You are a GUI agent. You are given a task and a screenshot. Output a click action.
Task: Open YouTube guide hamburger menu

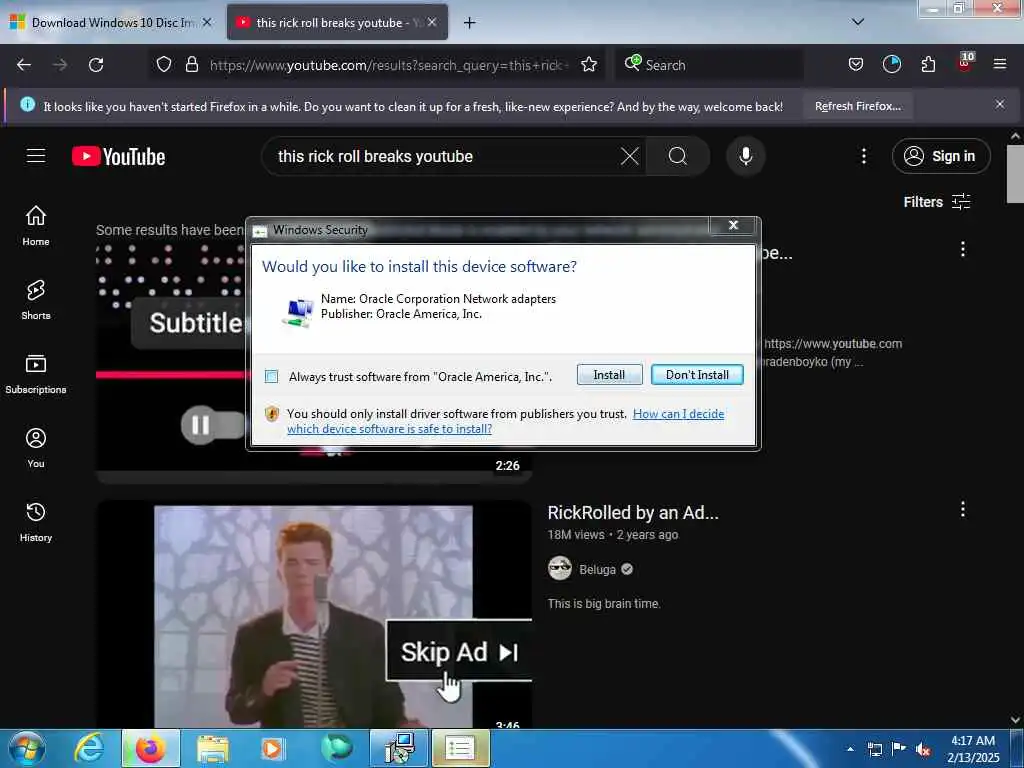[x=36, y=156]
